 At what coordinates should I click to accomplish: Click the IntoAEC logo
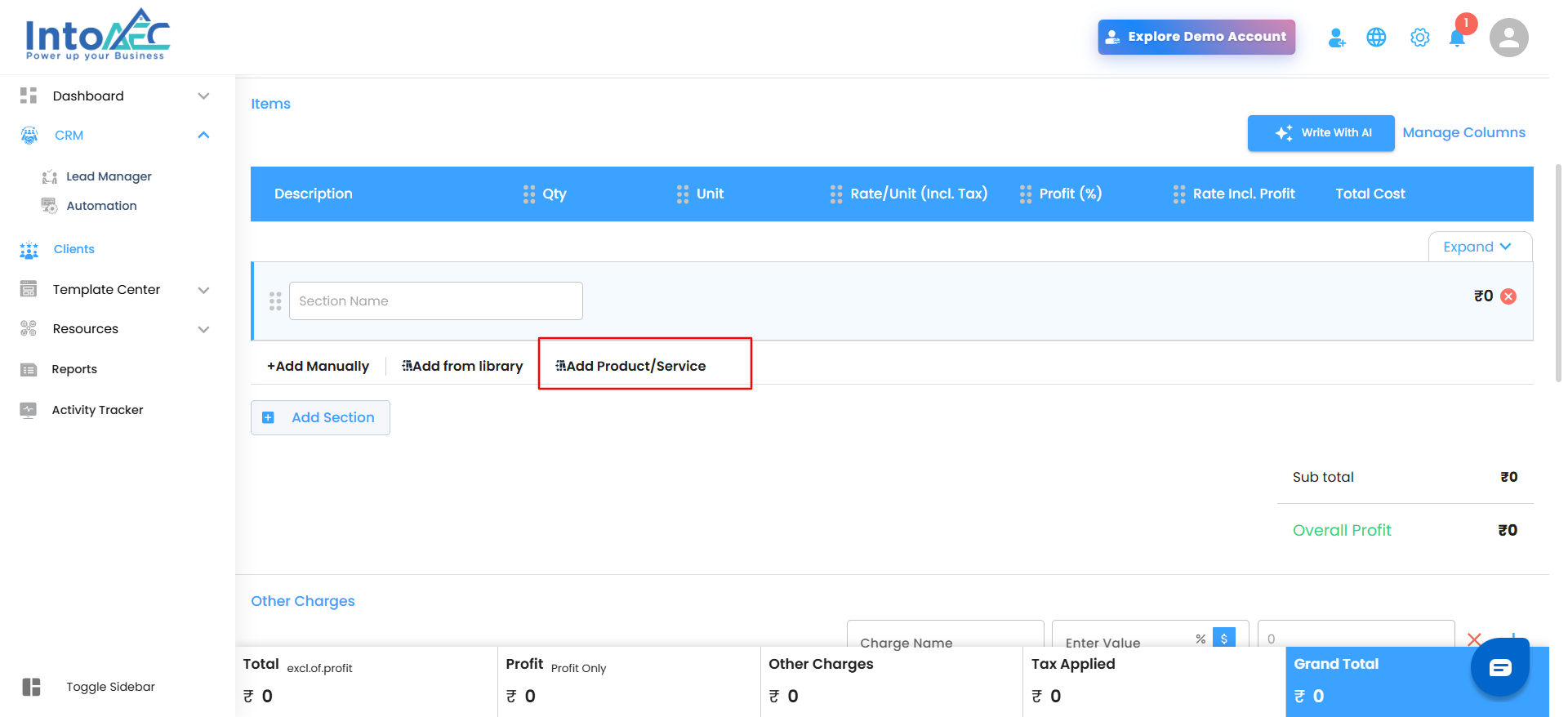click(x=98, y=34)
